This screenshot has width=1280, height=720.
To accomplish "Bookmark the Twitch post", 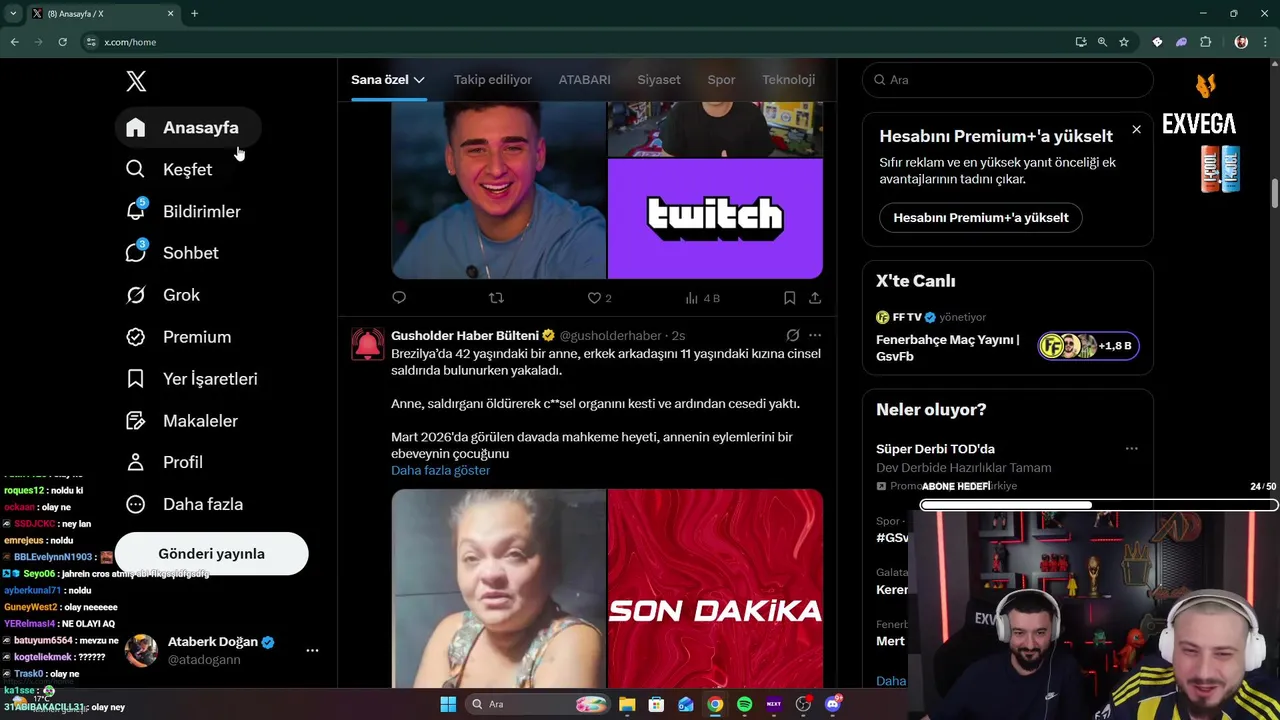I will [x=789, y=298].
